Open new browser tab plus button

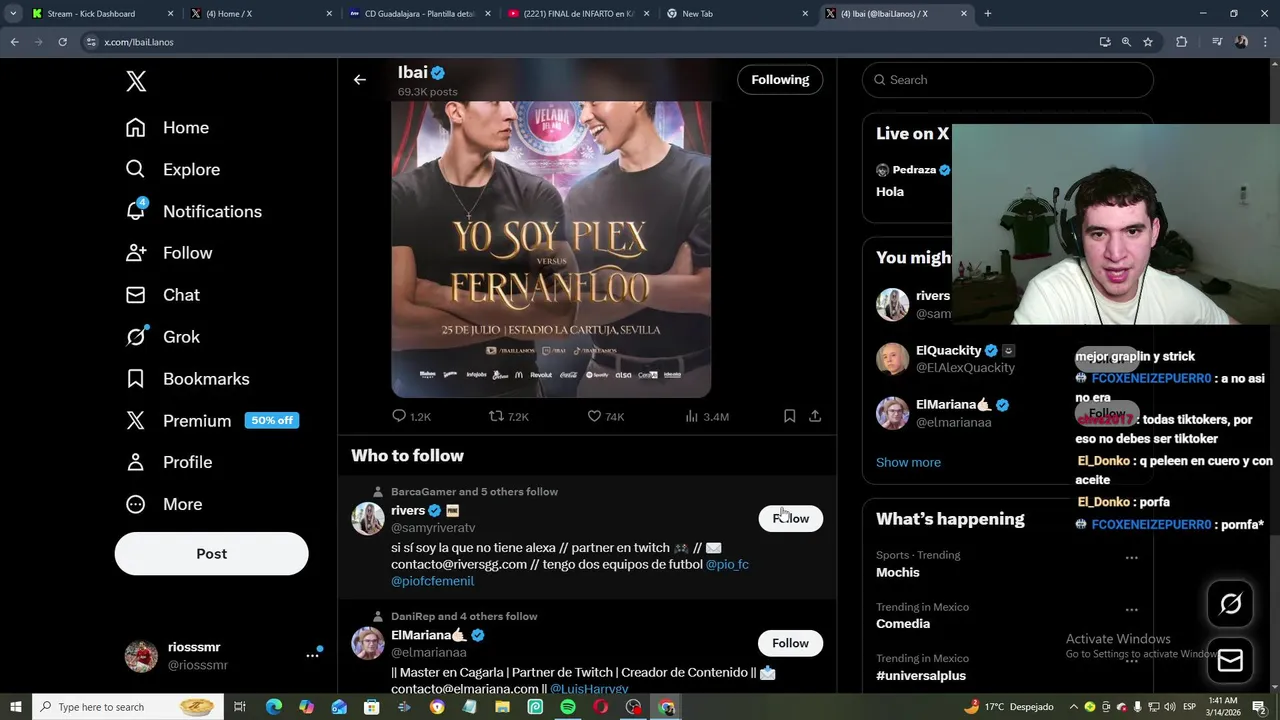[x=988, y=14]
